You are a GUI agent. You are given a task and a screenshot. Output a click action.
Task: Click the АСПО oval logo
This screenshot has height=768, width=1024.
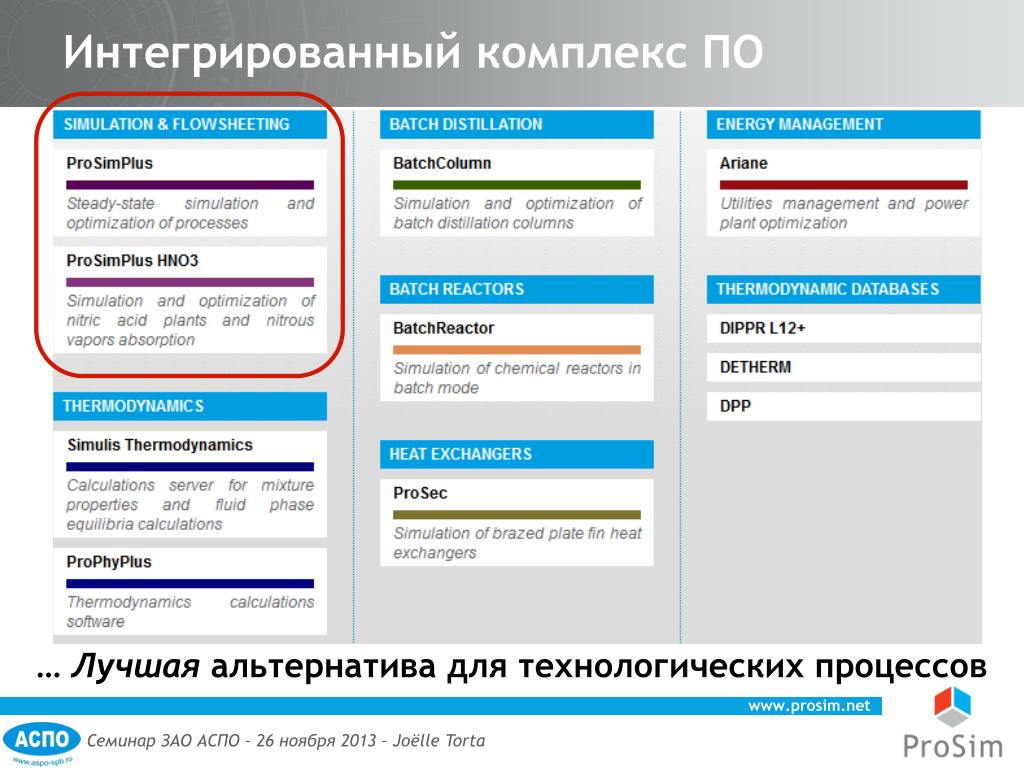tap(42, 740)
